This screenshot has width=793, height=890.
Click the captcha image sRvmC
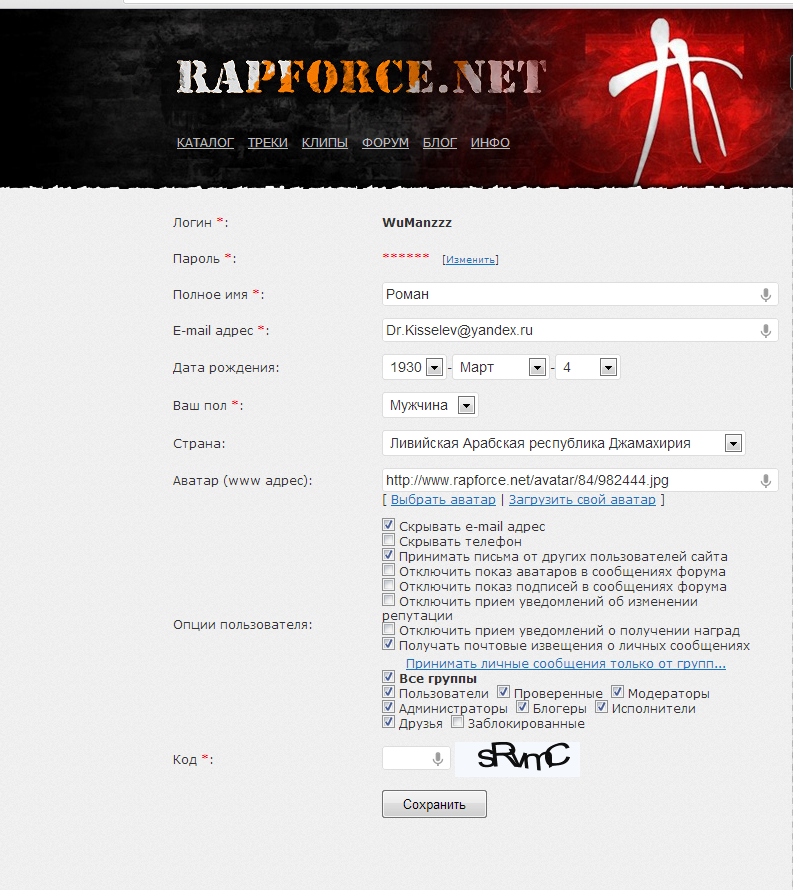(x=518, y=758)
